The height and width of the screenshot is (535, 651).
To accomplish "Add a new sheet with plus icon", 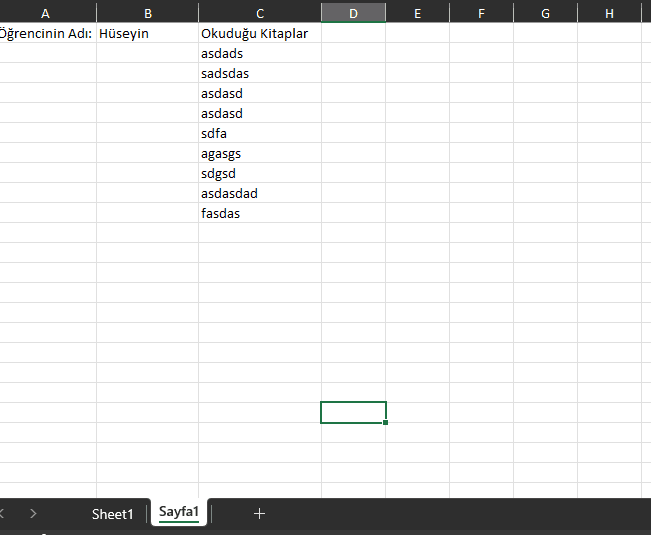I will (x=259, y=513).
